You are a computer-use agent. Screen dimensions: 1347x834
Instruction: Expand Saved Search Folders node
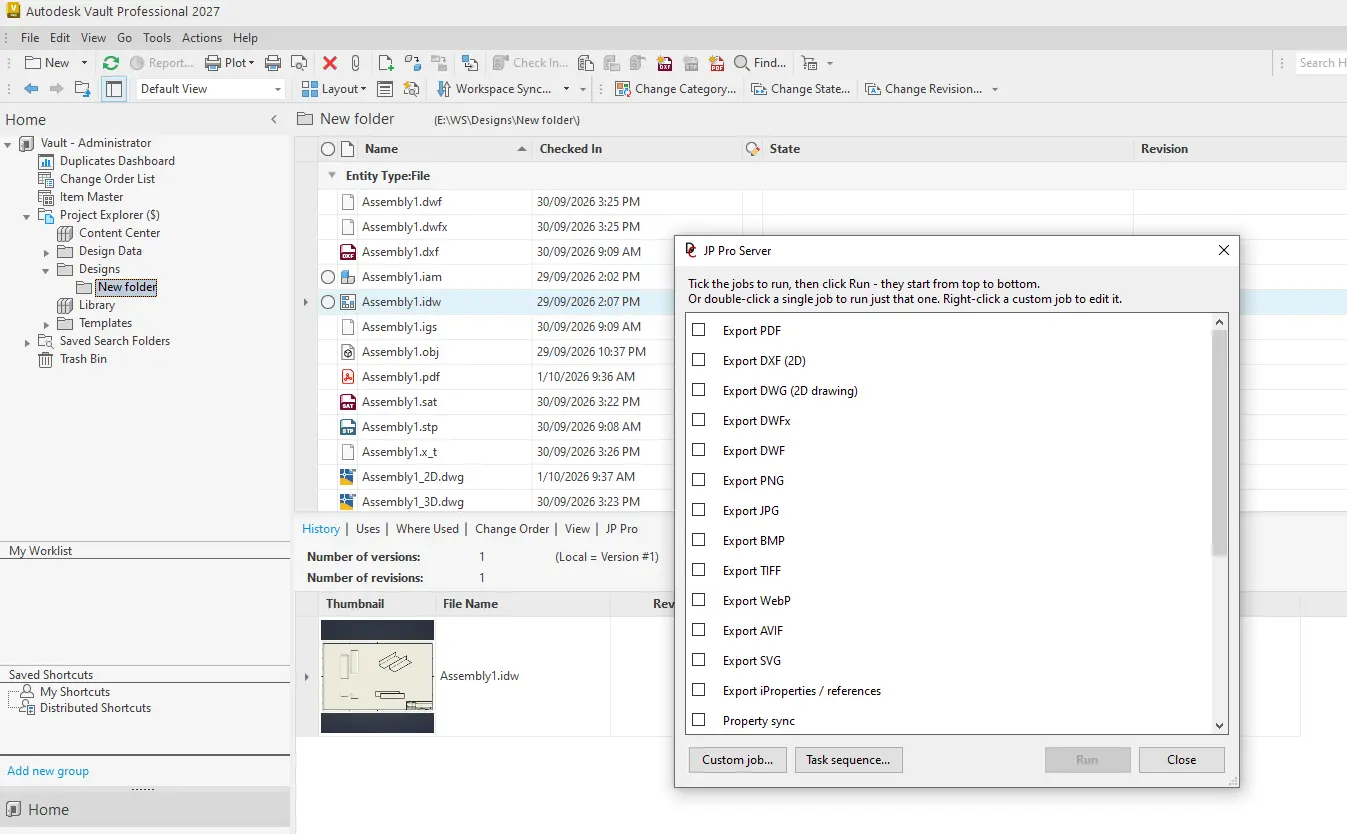pos(27,342)
